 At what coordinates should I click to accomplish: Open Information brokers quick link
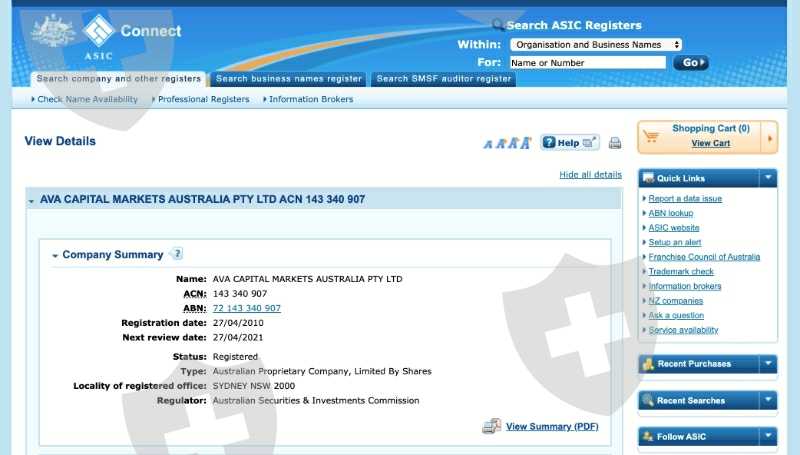[685, 286]
